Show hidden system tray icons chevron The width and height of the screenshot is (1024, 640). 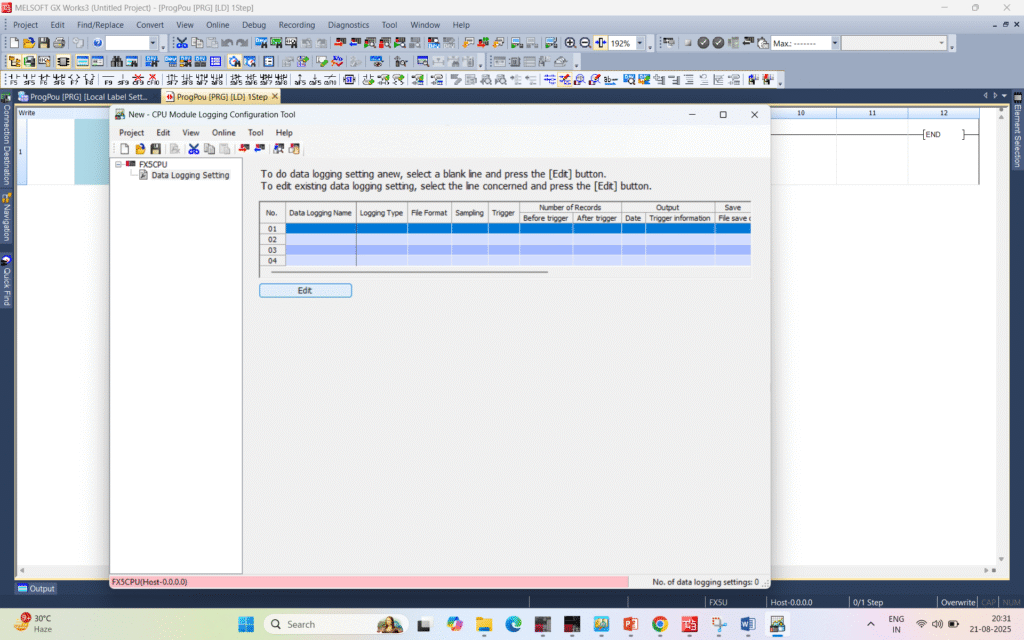871,624
